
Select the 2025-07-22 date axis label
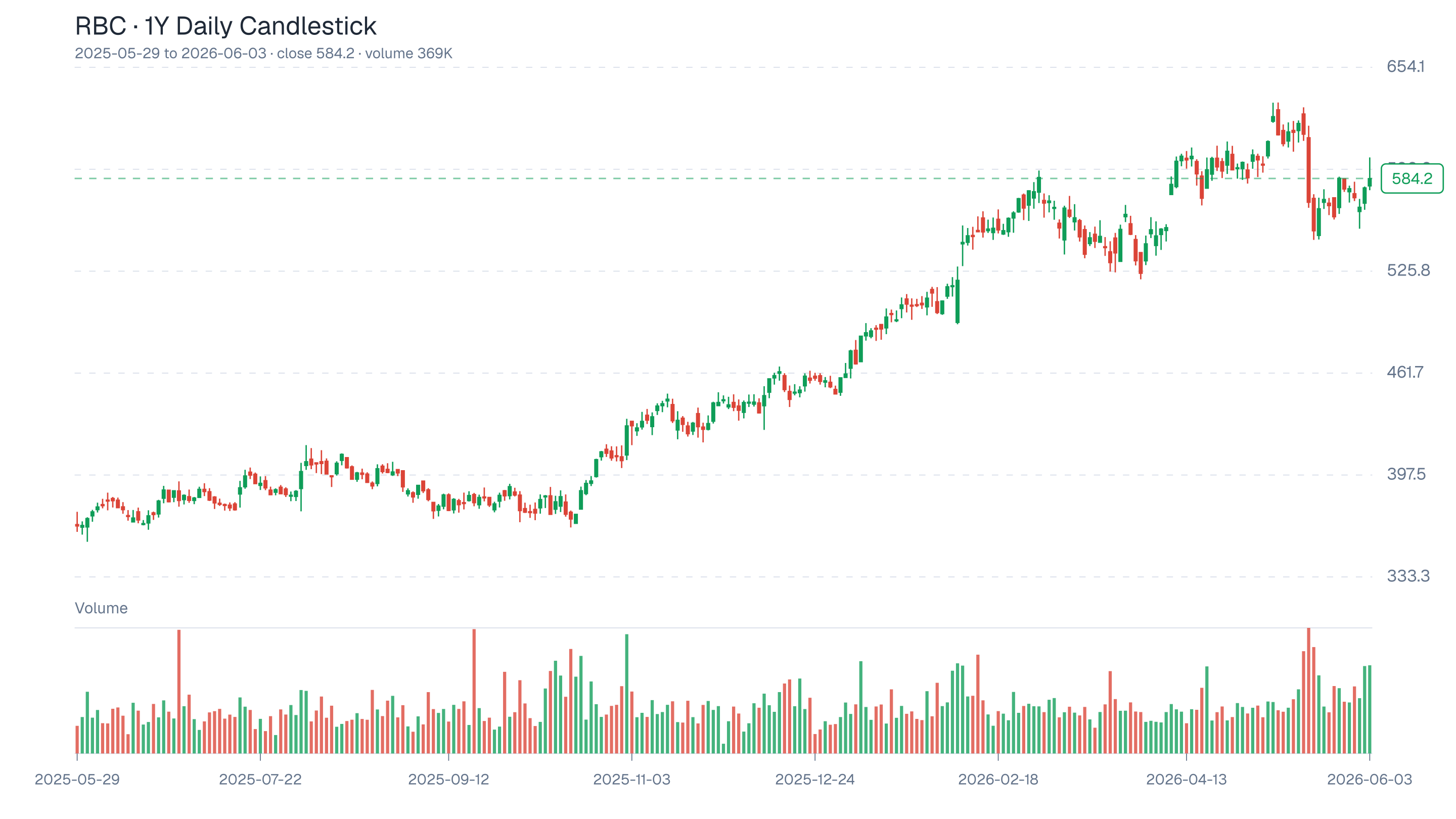(260, 780)
